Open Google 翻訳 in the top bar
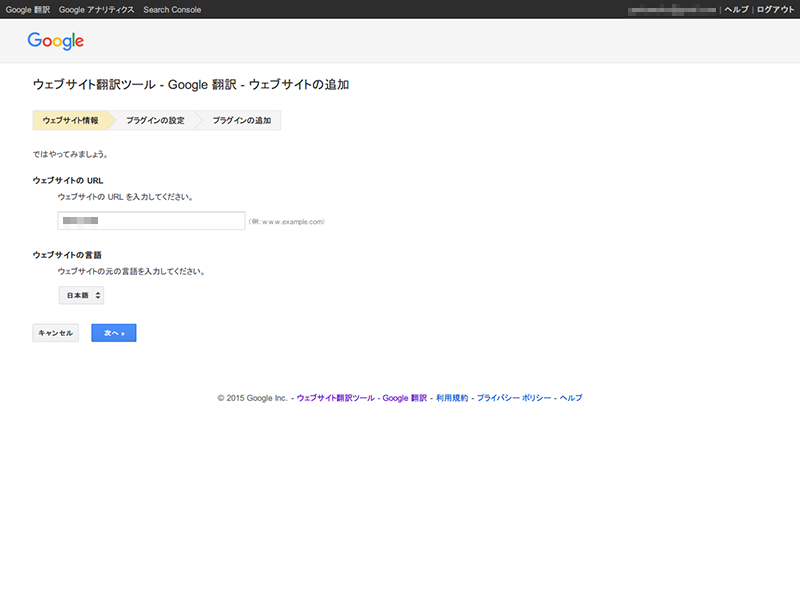Image resolution: width=800 pixels, height=600 pixels. [28, 10]
